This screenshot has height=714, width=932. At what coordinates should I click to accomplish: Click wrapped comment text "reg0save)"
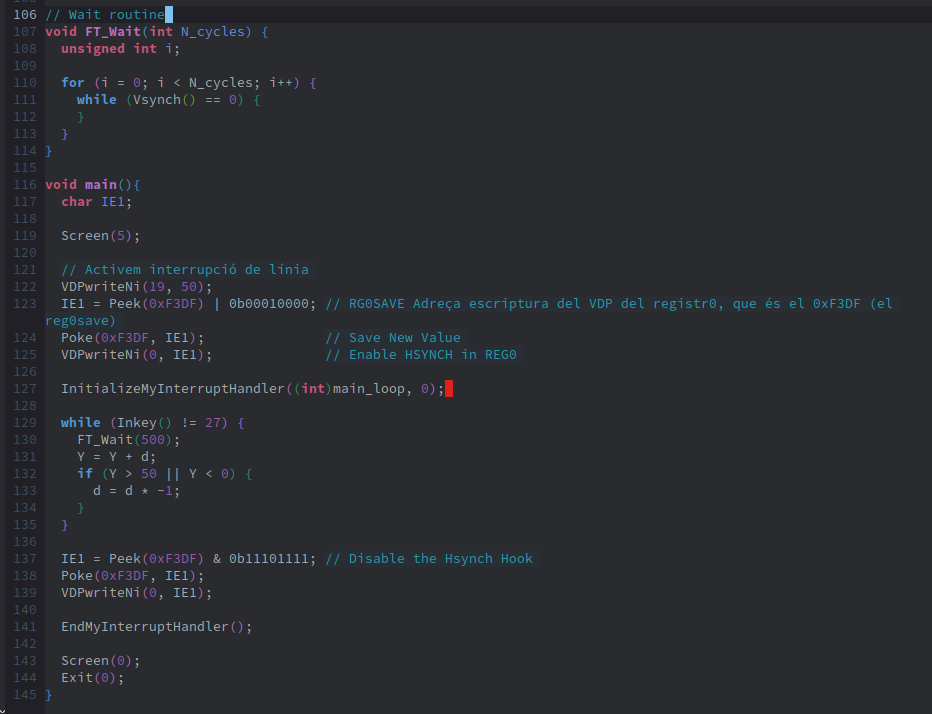tap(80, 321)
